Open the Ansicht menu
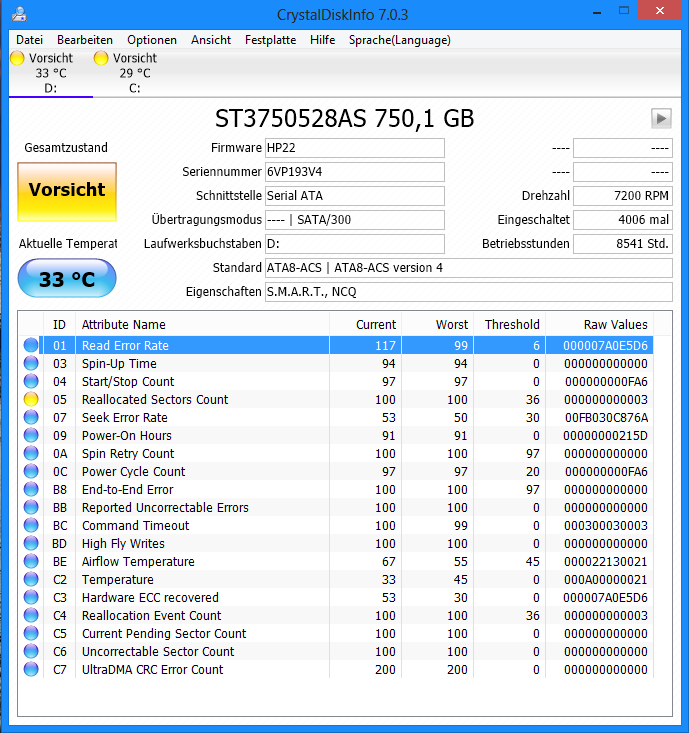This screenshot has width=689, height=733. pos(211,40)
